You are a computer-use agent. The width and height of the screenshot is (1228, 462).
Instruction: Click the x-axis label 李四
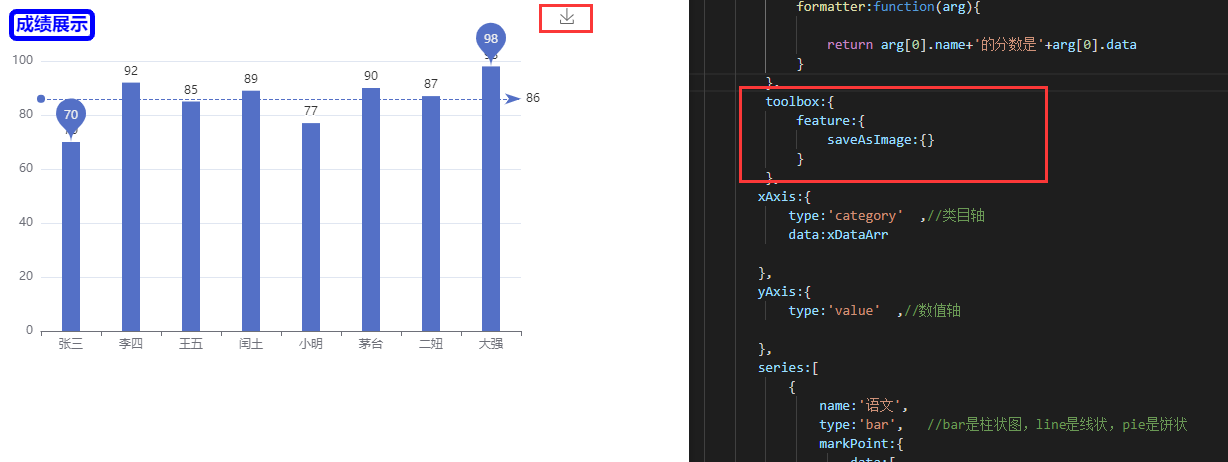pyautogui.click(x=131, y=344)
